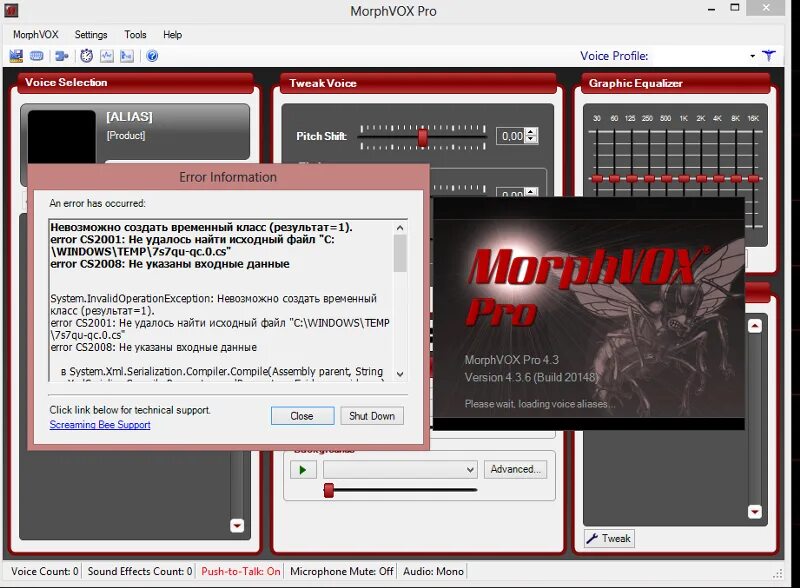Click the 16K equalizer slider handle
The width and height of the screenshot is (800, 588).
pyautogui.click(x=753, y=179)
